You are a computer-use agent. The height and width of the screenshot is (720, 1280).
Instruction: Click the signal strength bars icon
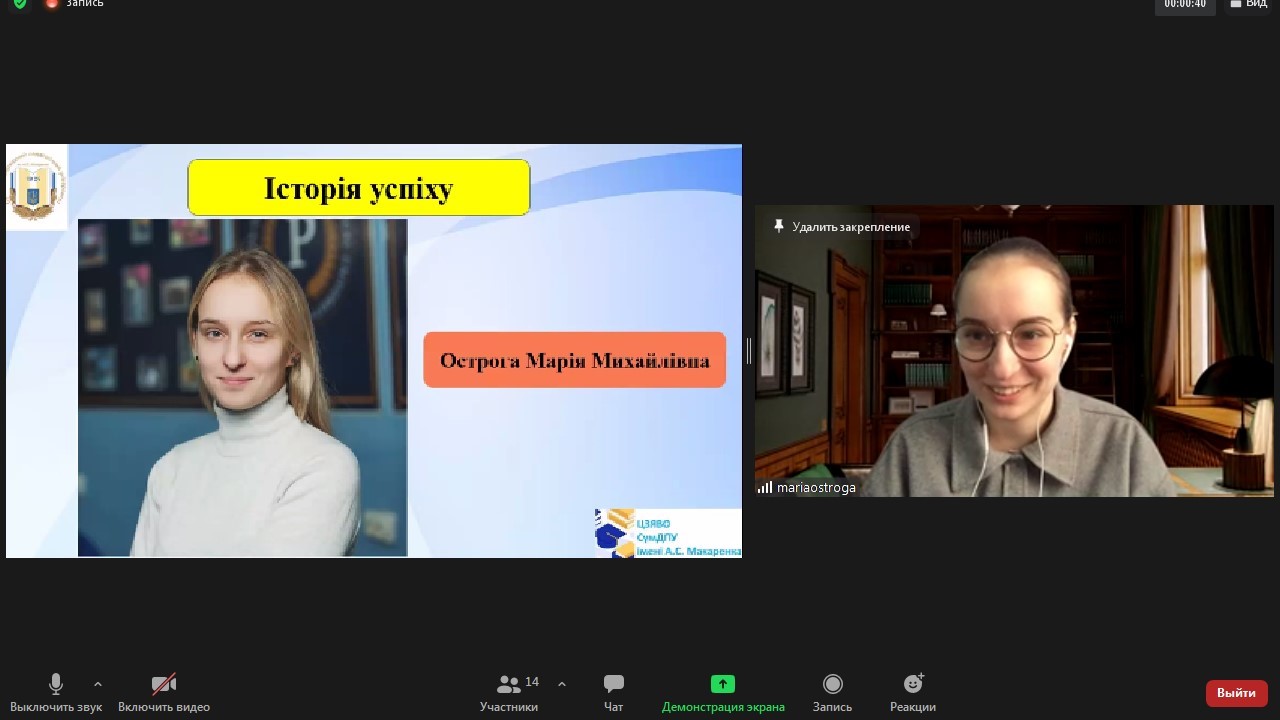pyautogui.click(x=765, y=488)
